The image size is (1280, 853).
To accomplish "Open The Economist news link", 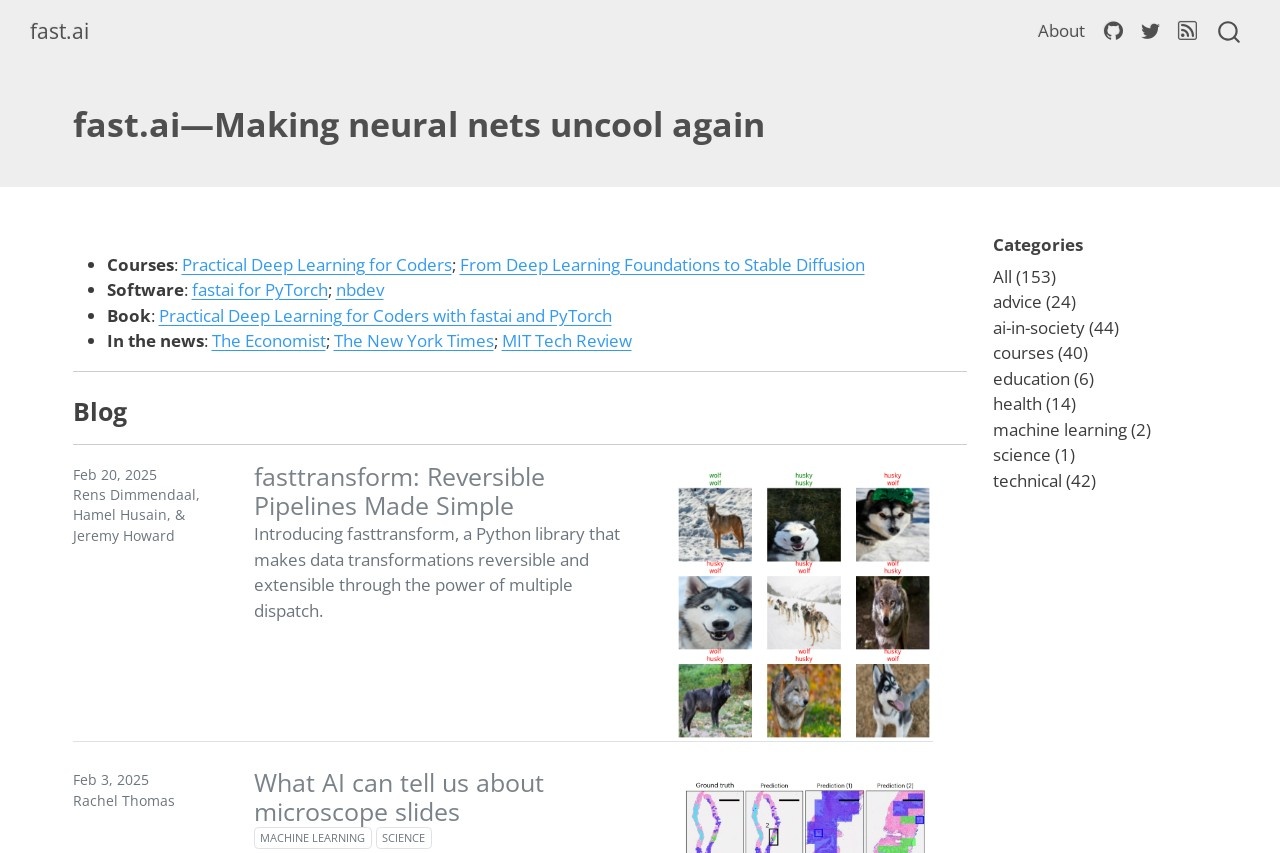I will (x=269, y=341).
